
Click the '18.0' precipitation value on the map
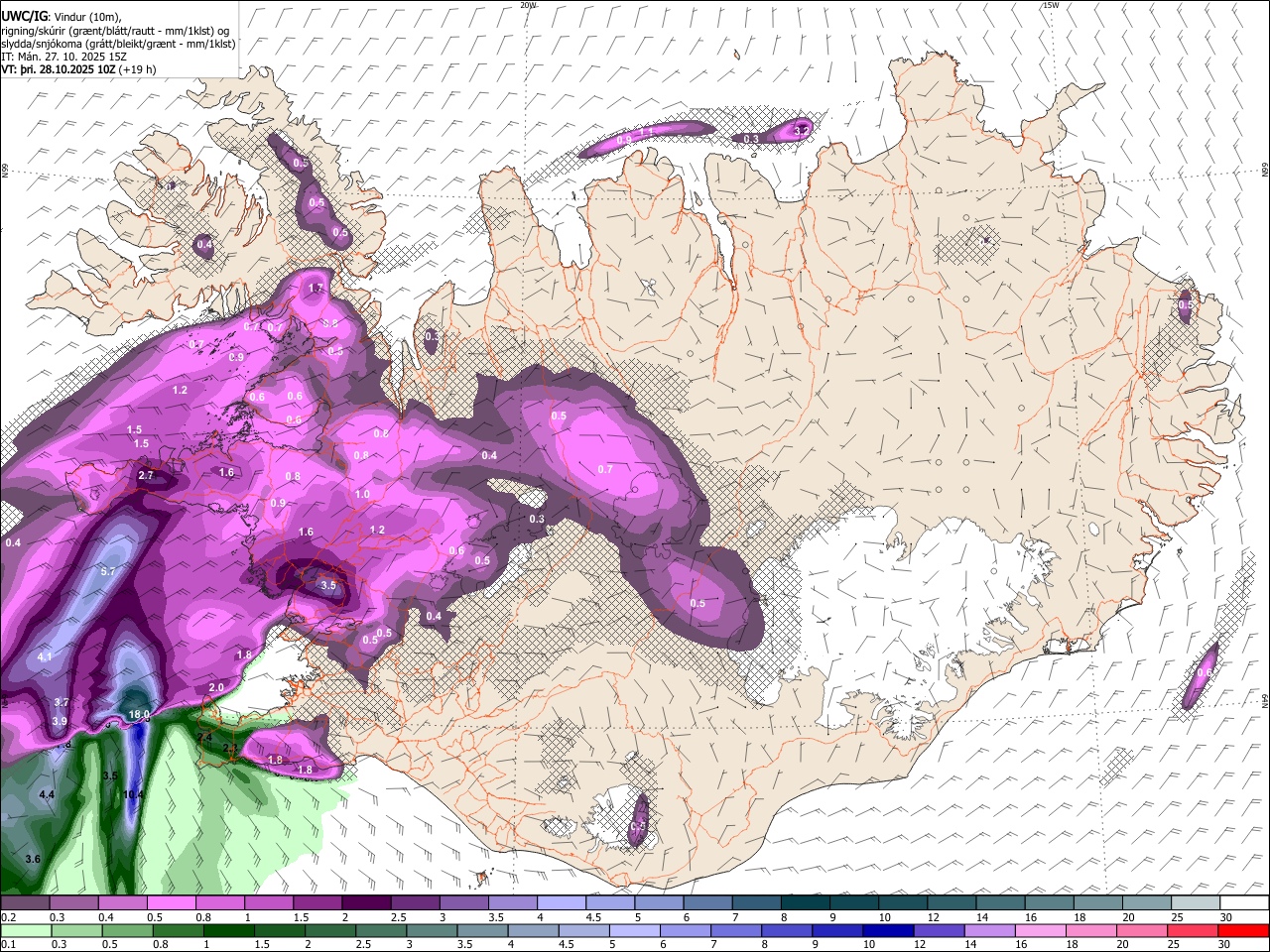pos(139,714)
